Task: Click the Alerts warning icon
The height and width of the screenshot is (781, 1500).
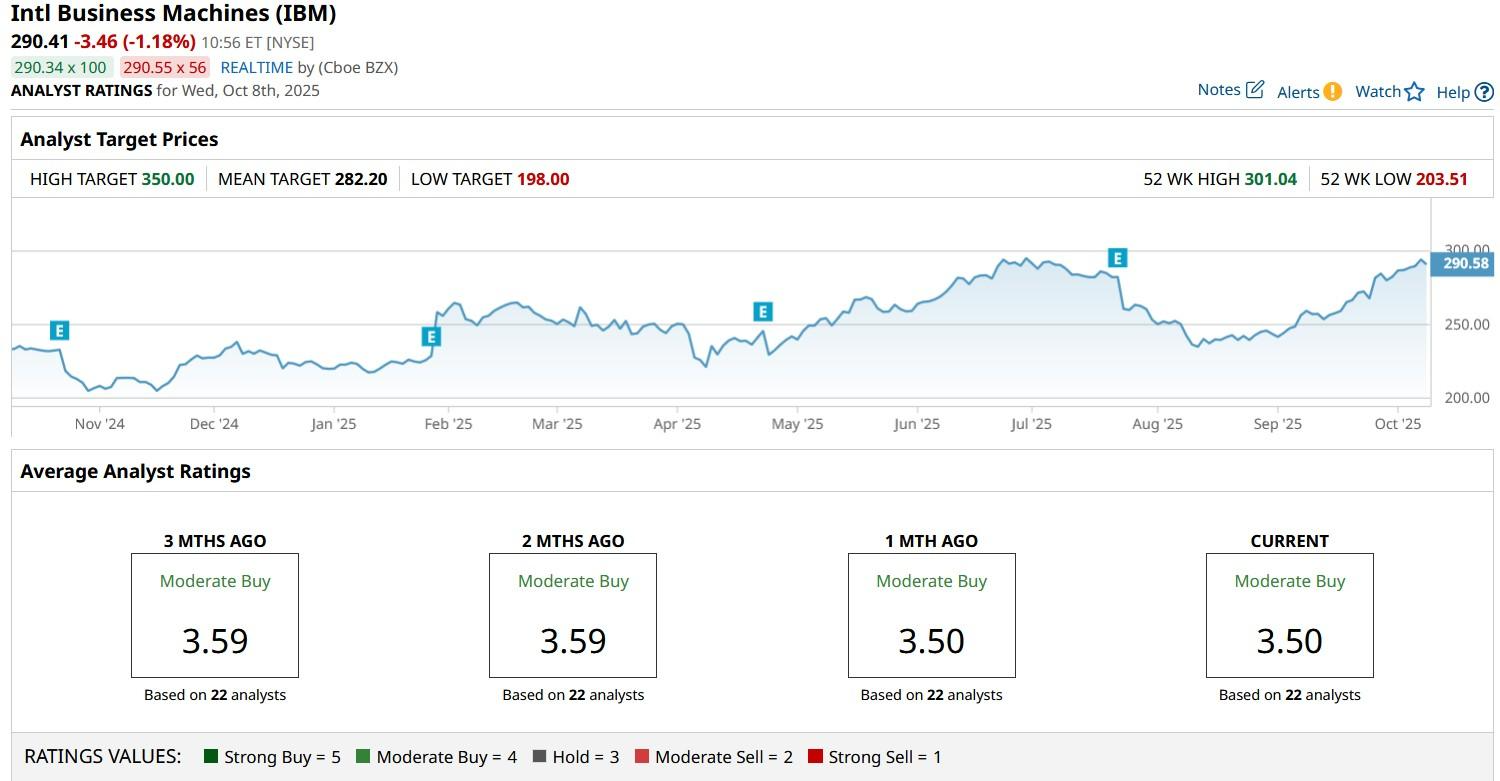Action: click(1332, 92)
